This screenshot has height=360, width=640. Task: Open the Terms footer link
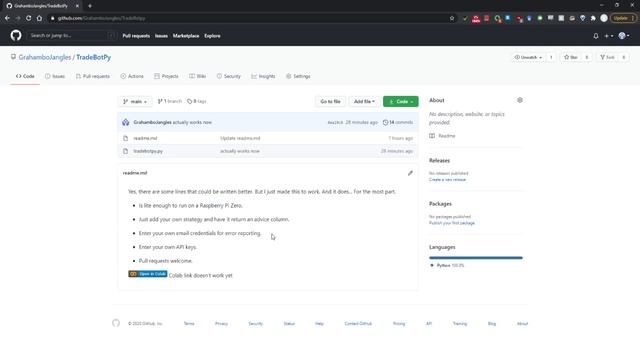point(189,324)
